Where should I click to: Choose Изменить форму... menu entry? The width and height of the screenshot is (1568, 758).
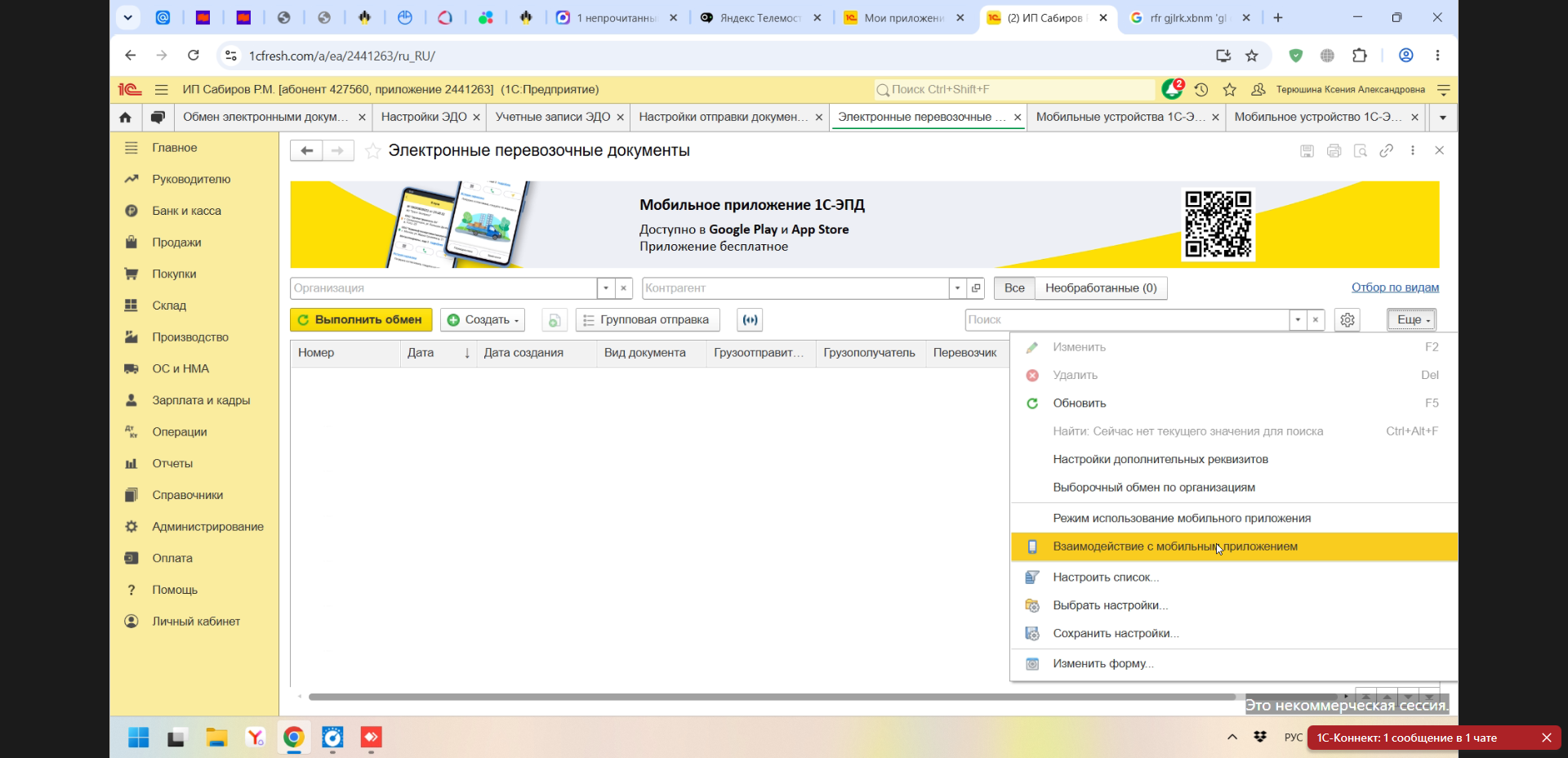click(x=1234, y=664)
